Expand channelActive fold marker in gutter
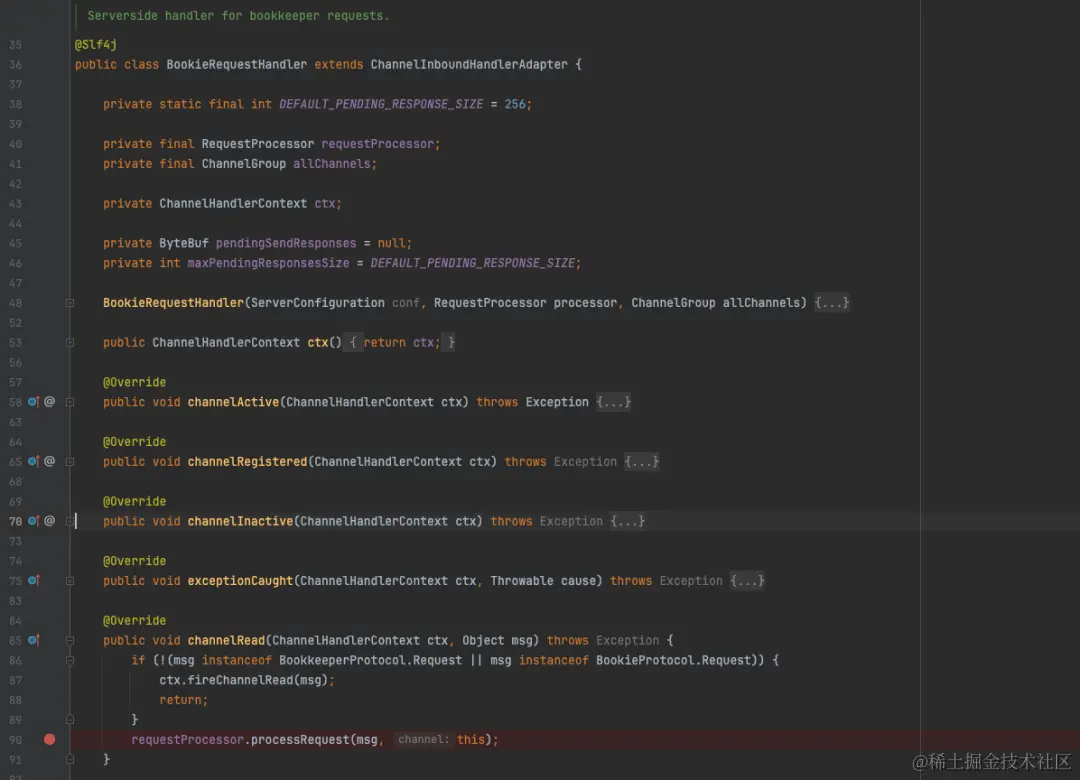Screen dimensions: 1080x780 point(70,402)
